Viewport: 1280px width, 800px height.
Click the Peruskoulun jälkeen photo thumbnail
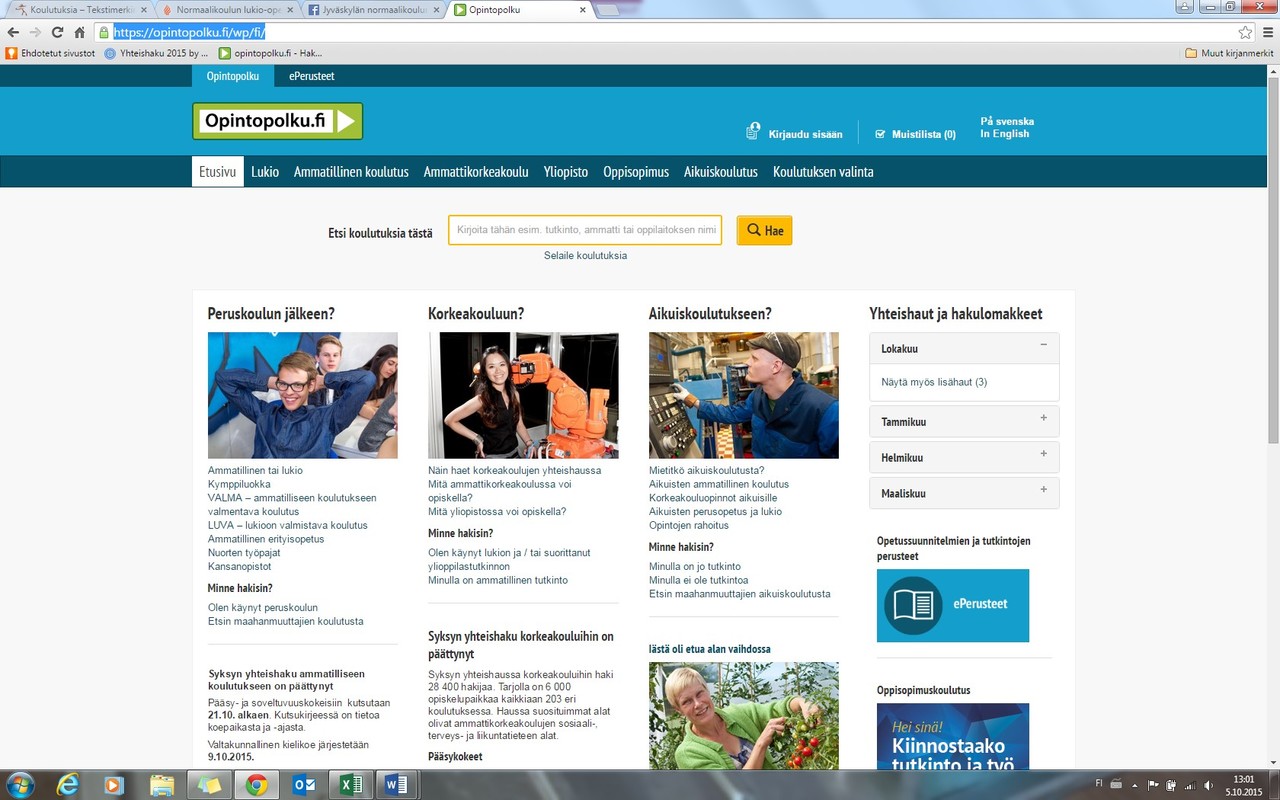302,395
